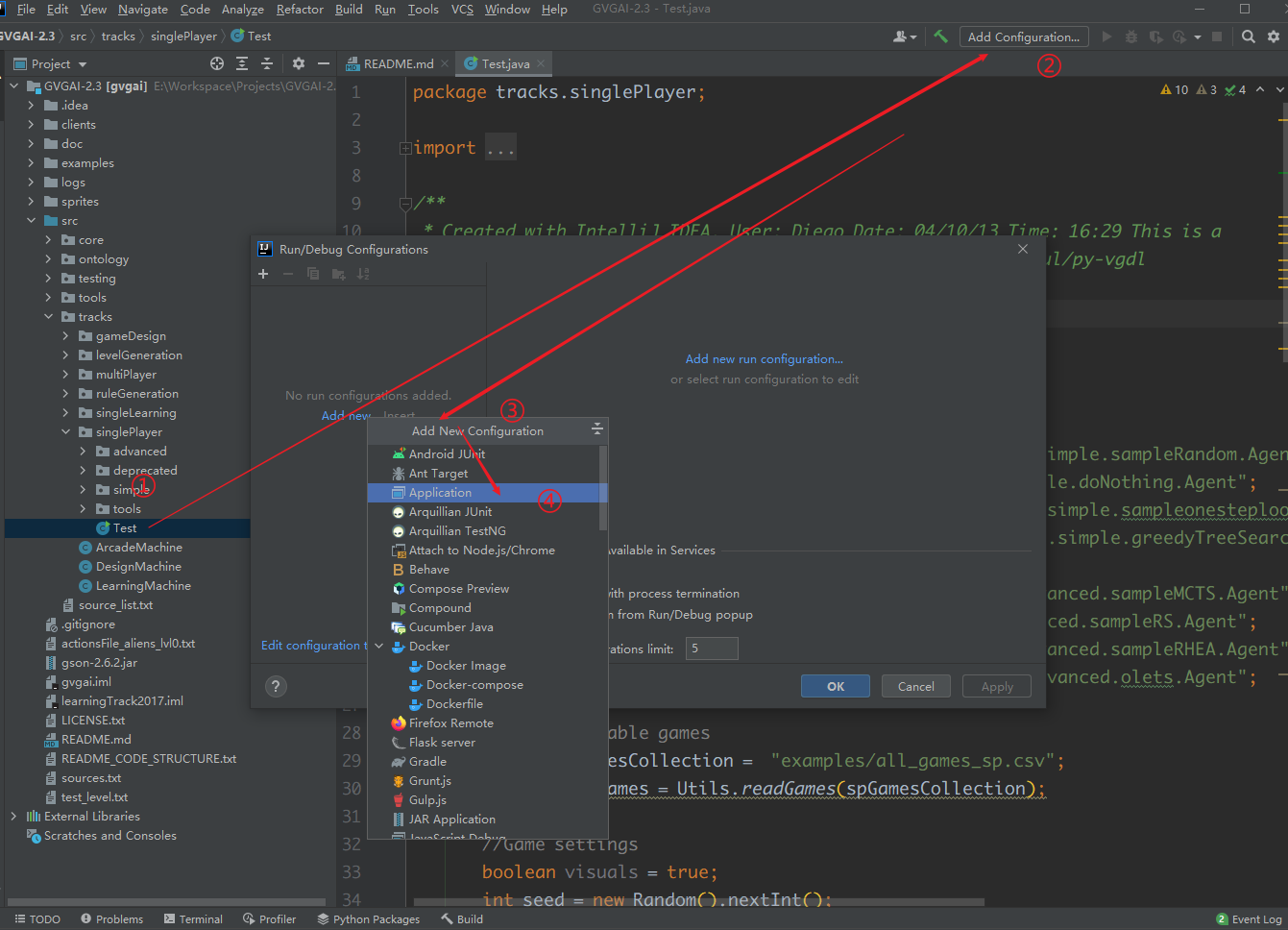The image size is (1288, 930).
Task: Click the Add Configuration button
Action: [1023, 37]
